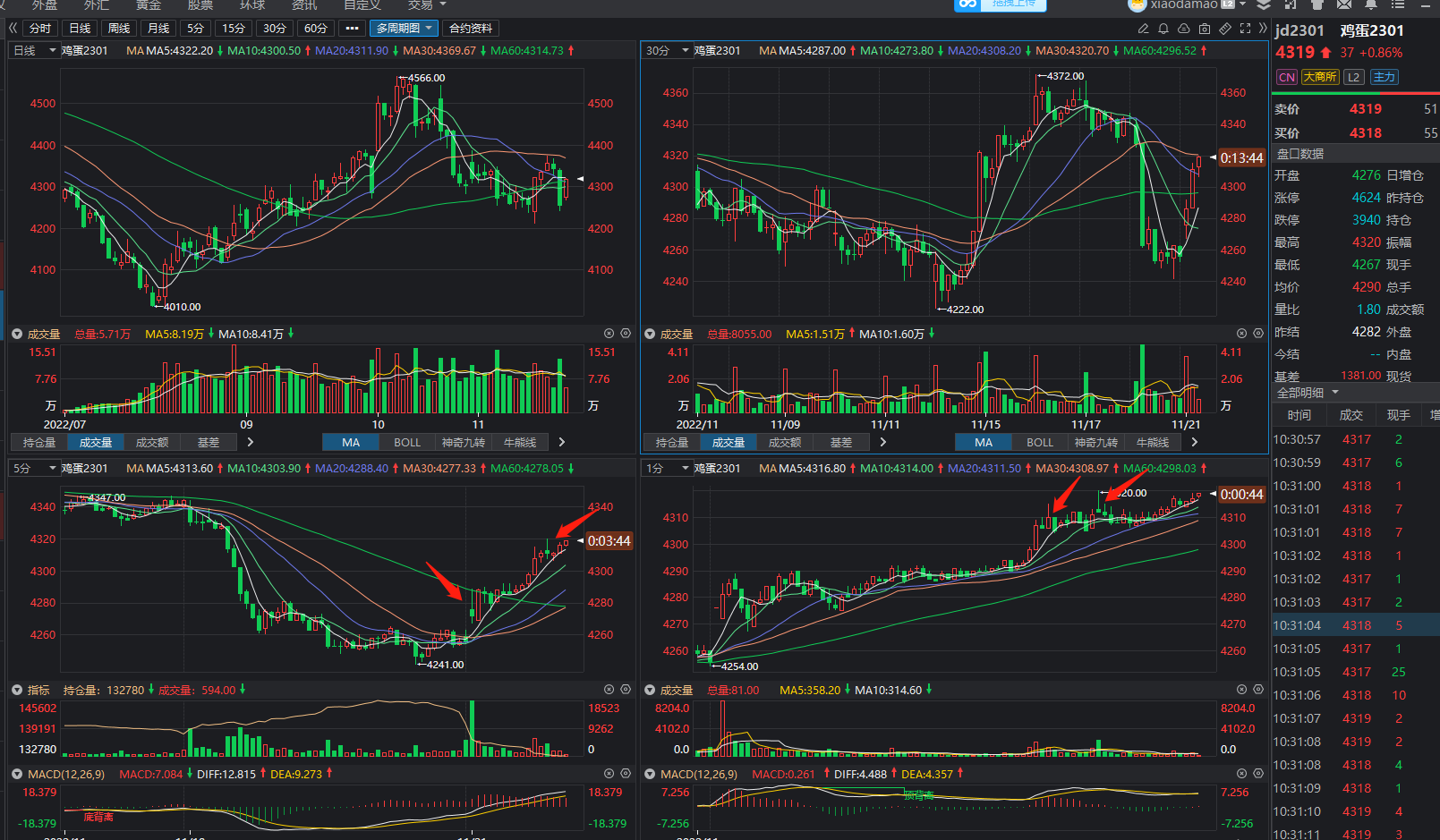The height and width of the screenshot is (840, 1440).
Task: Select 基差 tab under 30-minute chart
Action: click(841, 442)
